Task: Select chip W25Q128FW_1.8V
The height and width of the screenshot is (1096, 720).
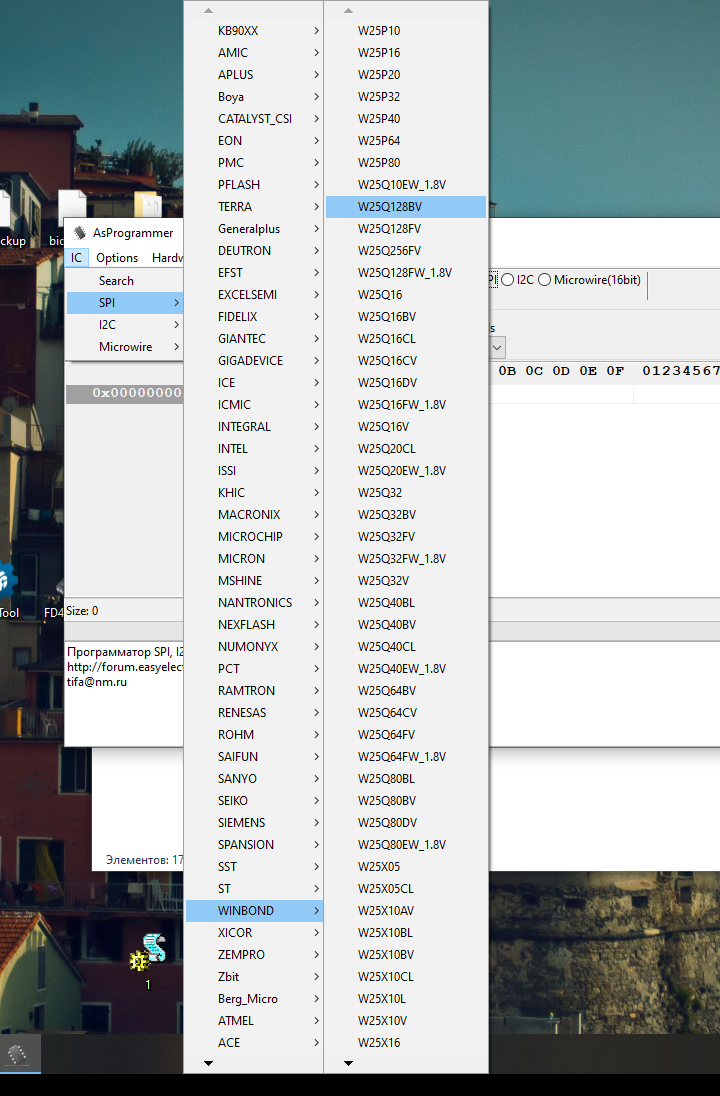Action: point(405,273)
